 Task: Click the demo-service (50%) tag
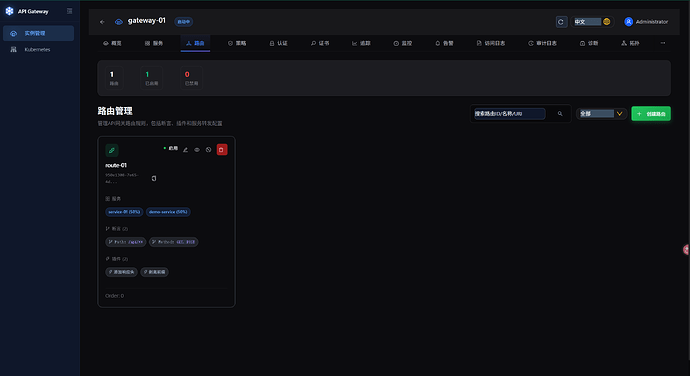[168, 212]
